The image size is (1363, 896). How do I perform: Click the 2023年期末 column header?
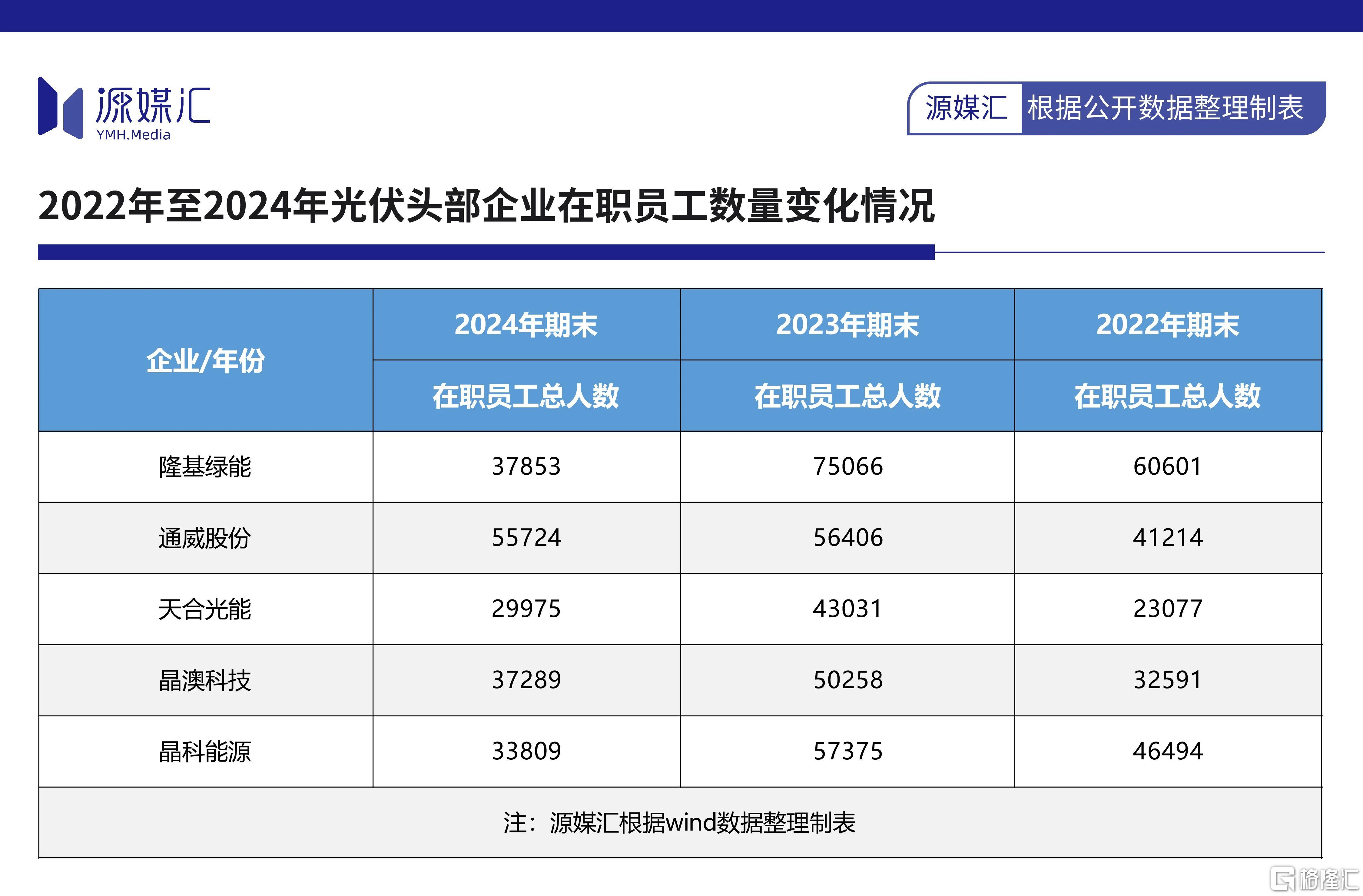point(847,325)
